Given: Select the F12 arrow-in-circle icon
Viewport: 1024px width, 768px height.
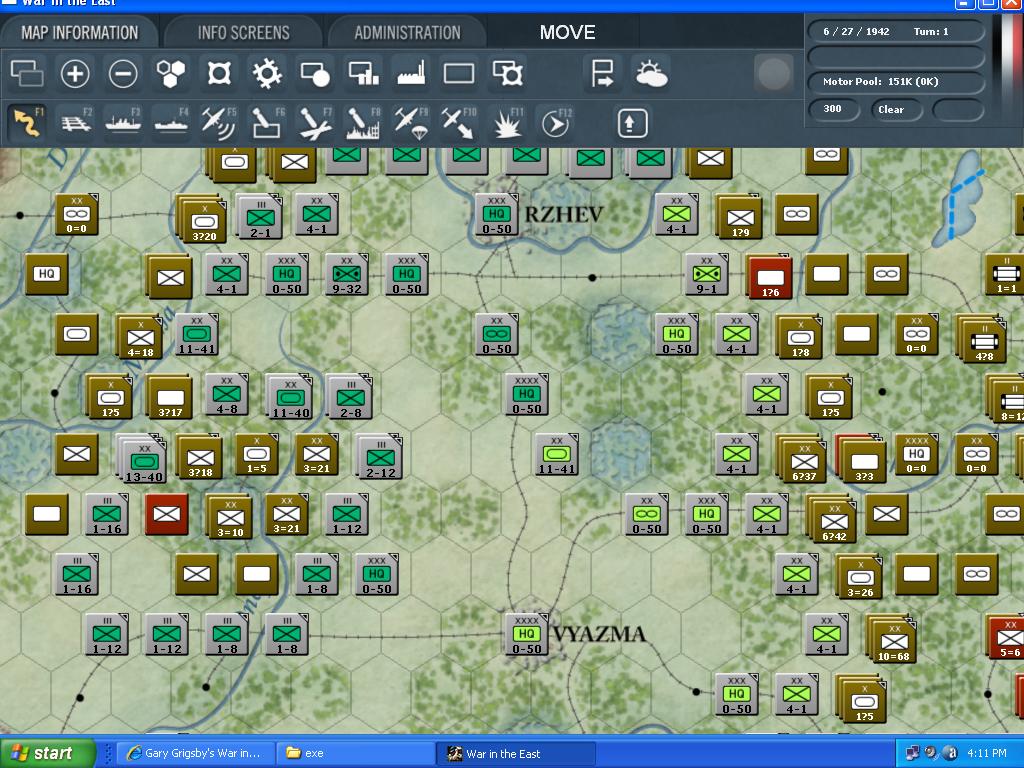Looking at the screenshot, I should [556, 123].
